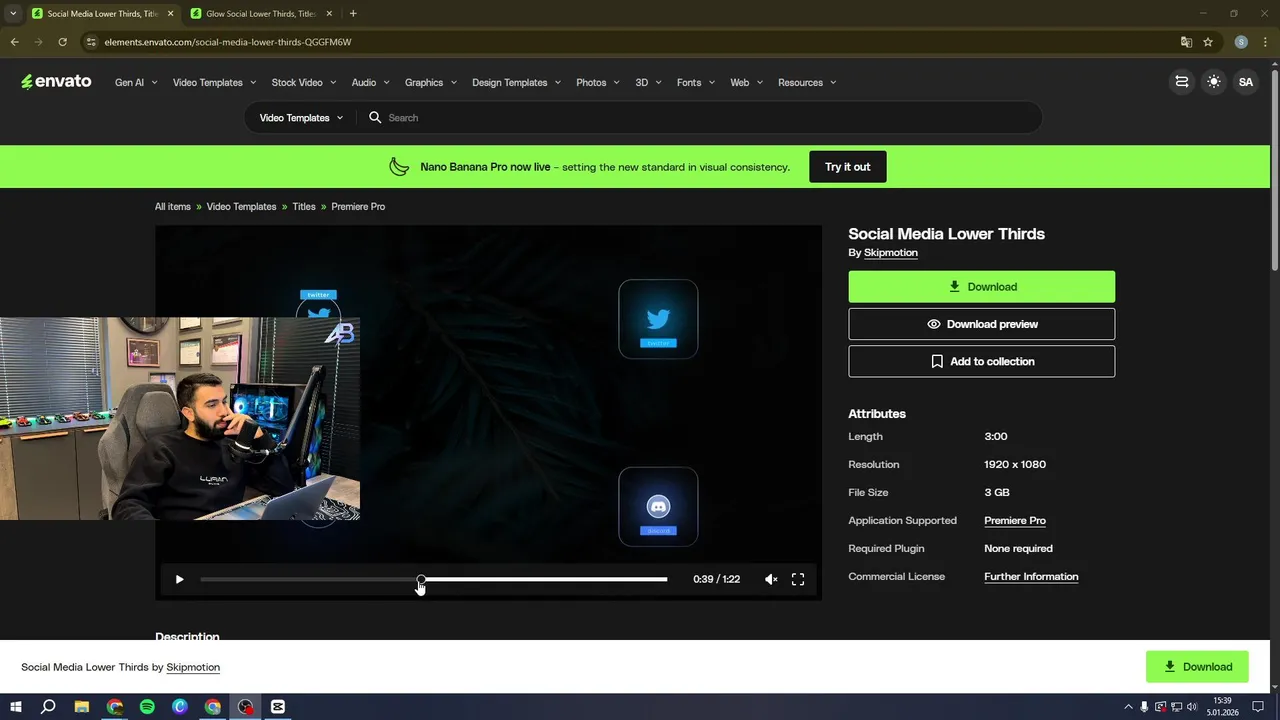The width and height of the screenshot is (1280, 720).
Task: Close the Glow Social Lower Thirds tab
Action: (x=329, y=14)
